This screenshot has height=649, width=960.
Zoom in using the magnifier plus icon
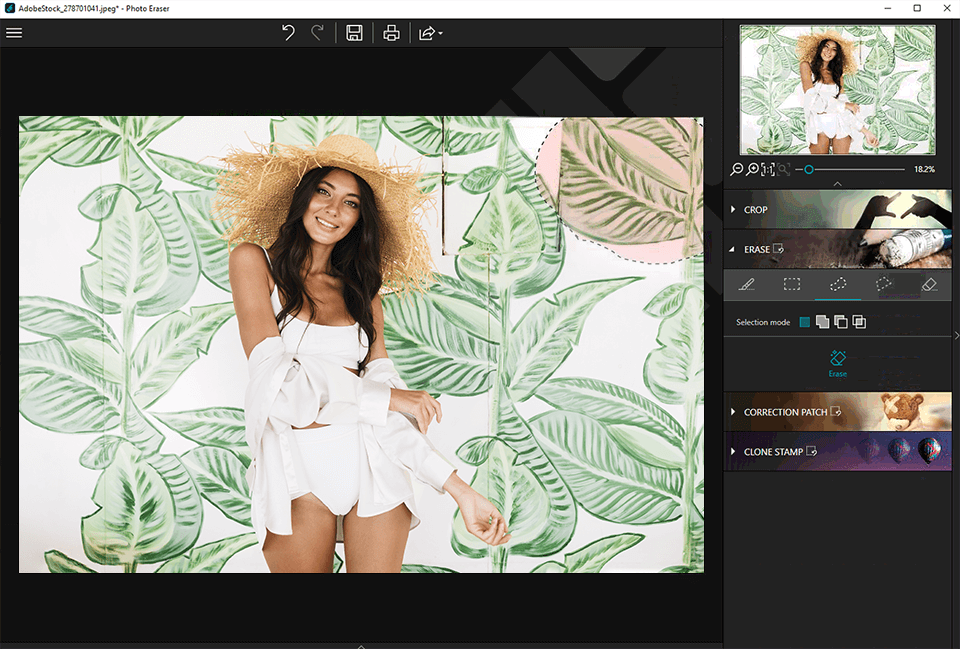752,170
